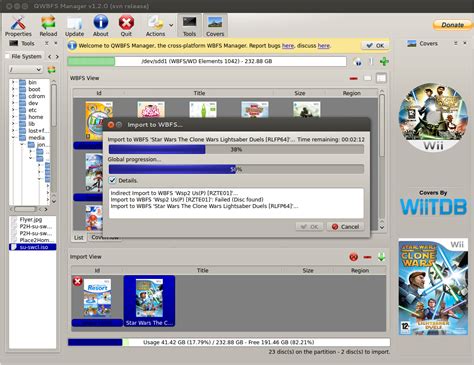
Task: Collapse the media folder
Action: [13, 138]
